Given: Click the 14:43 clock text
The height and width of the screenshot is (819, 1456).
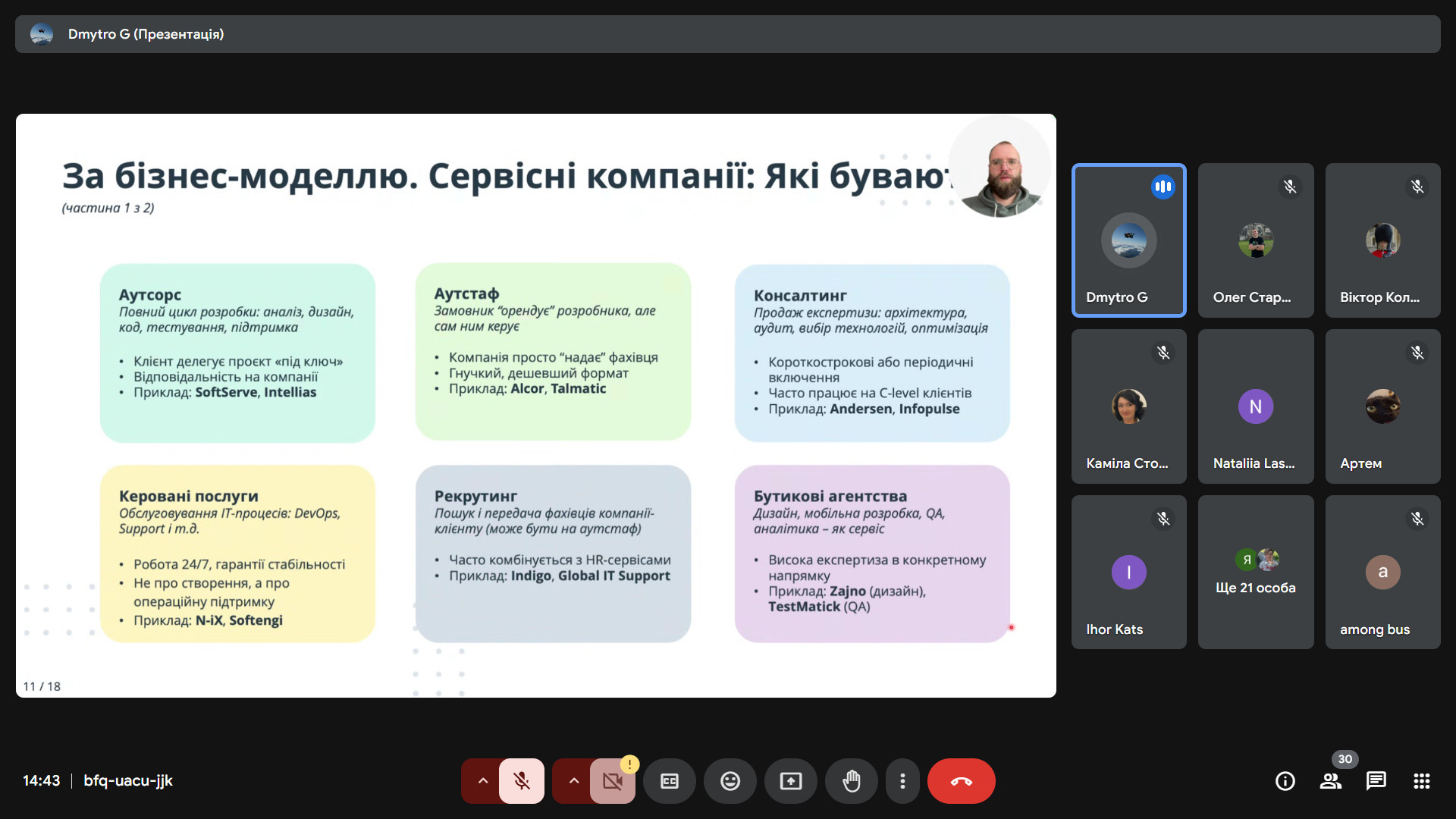Looking at the screenshot, I should [41, 781].
